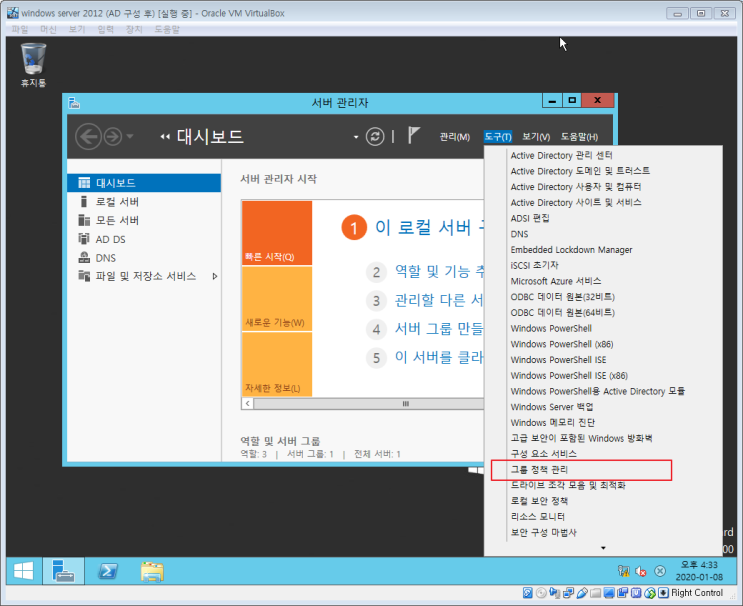Show more items at the Tools menu bottom
Screen dimensions: 743x606
pyautogui.click(x=603, y=548)
